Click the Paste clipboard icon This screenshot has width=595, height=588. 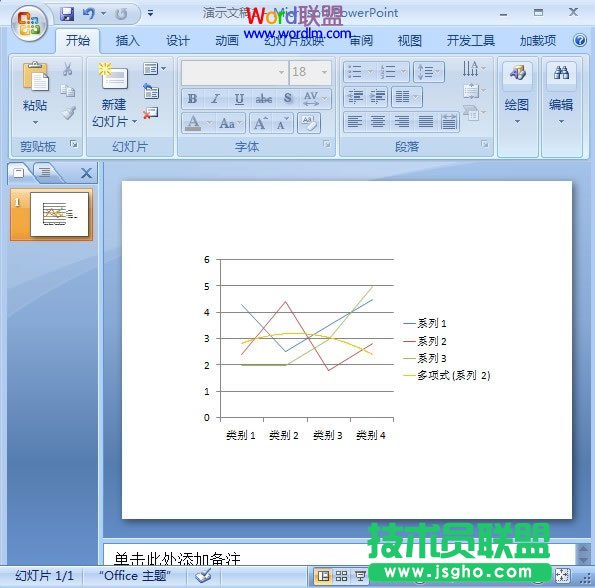35,76
